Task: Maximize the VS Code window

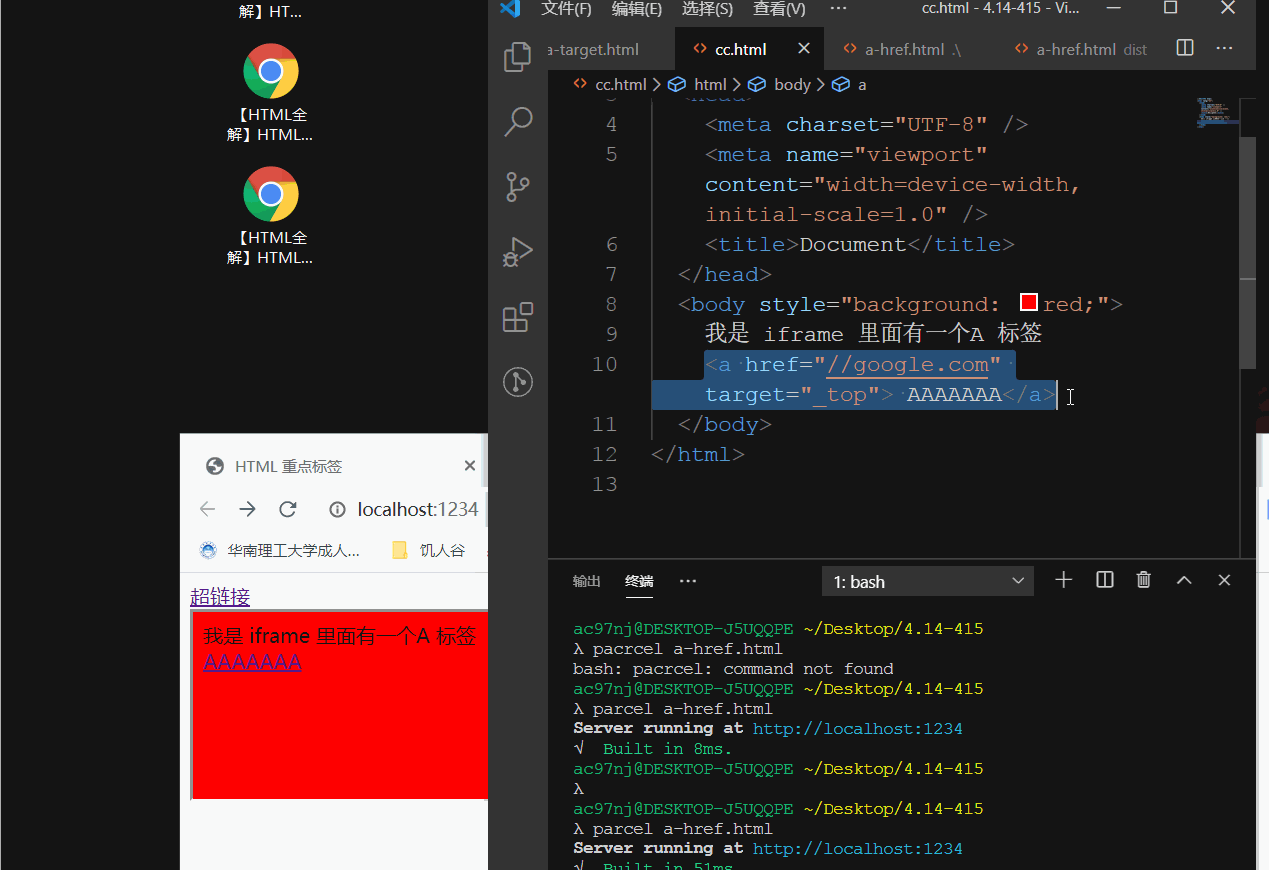Action: (1170, 8)
